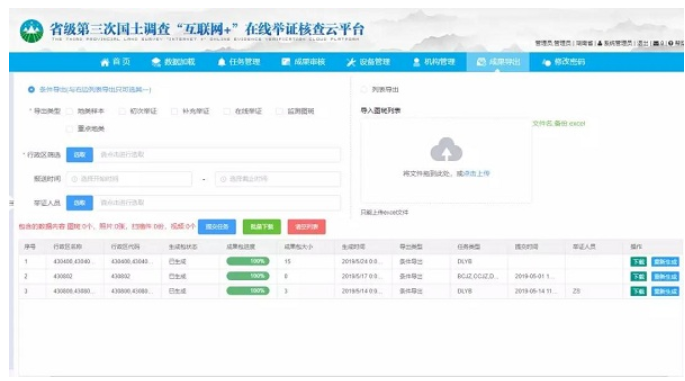Screen dimensions: 685x381
Task: Check the 重点地类 checkbox
Action: coord(69,129)
